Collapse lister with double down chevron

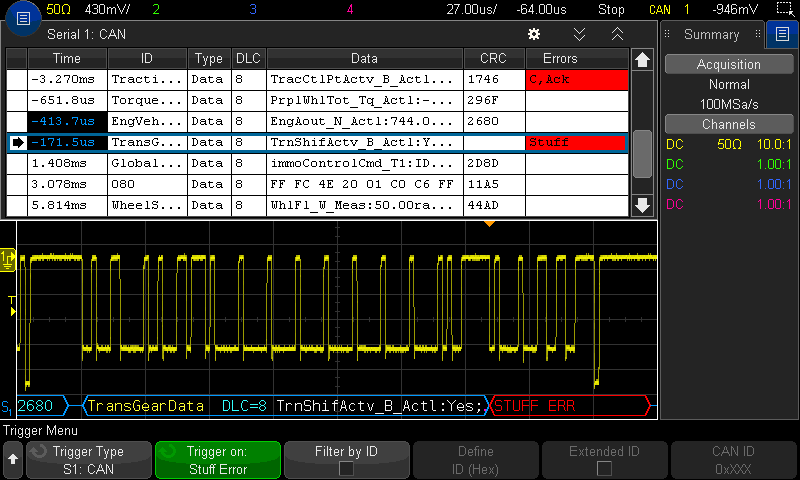coord(579,34)
